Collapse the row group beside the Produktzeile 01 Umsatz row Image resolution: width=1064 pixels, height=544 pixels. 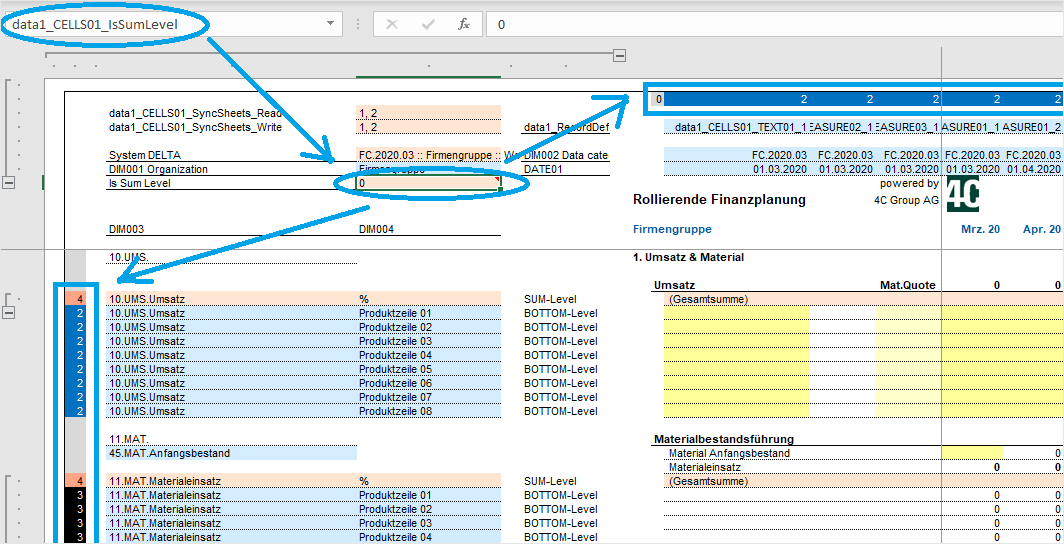pos(9,313)
